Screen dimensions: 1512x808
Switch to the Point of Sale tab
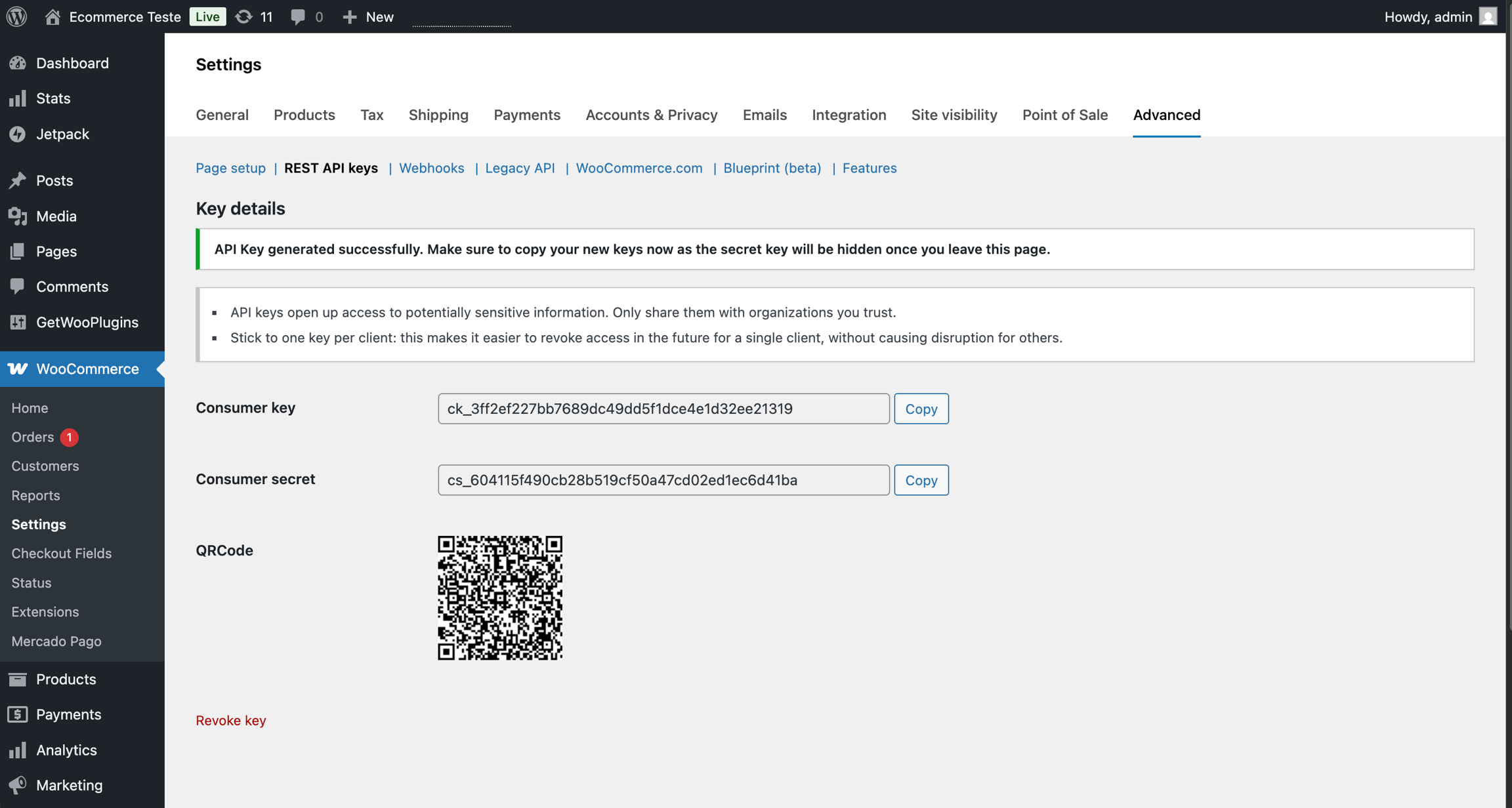click(1065, 115)
